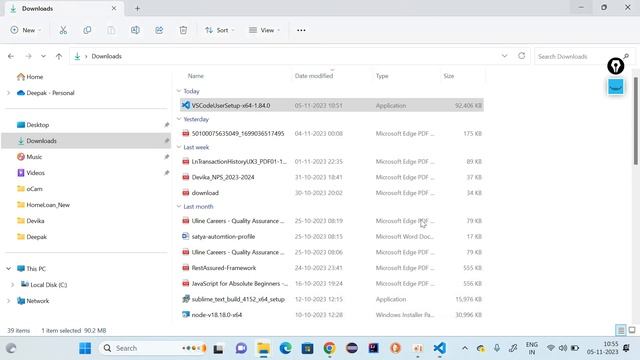Viewport: 640px width, 360px height.
Task: Open the View dropdown
Action: pyautogui.click(x=264, y=30)
